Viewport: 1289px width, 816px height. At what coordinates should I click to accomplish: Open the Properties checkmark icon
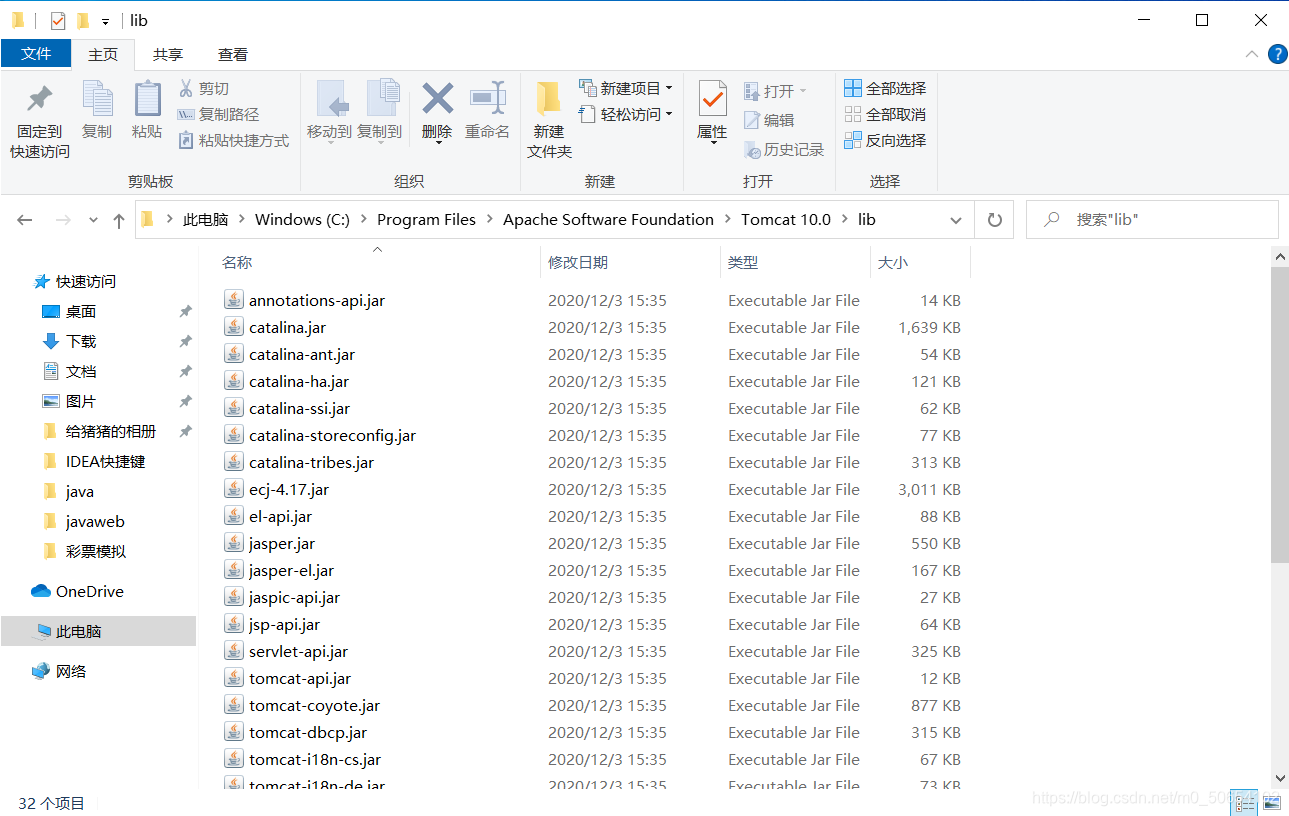tap(712, 100)
